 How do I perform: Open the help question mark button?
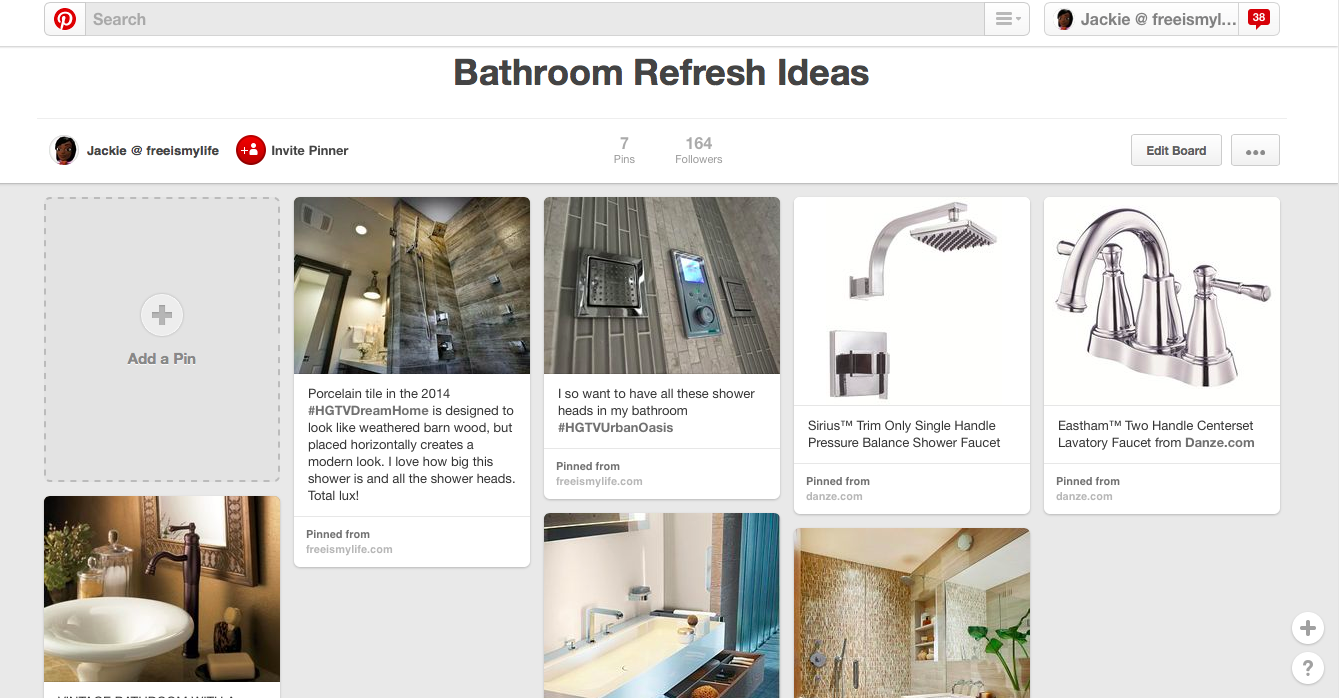[1307, 667]
